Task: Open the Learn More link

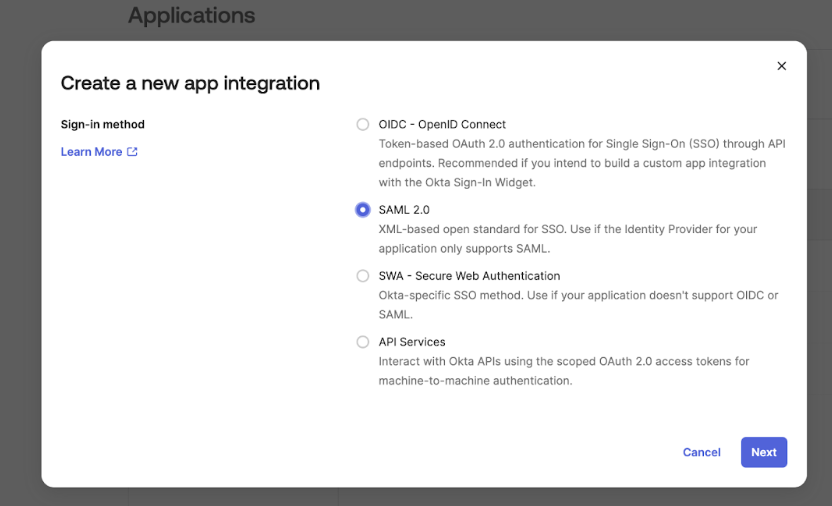Action: 91,152
